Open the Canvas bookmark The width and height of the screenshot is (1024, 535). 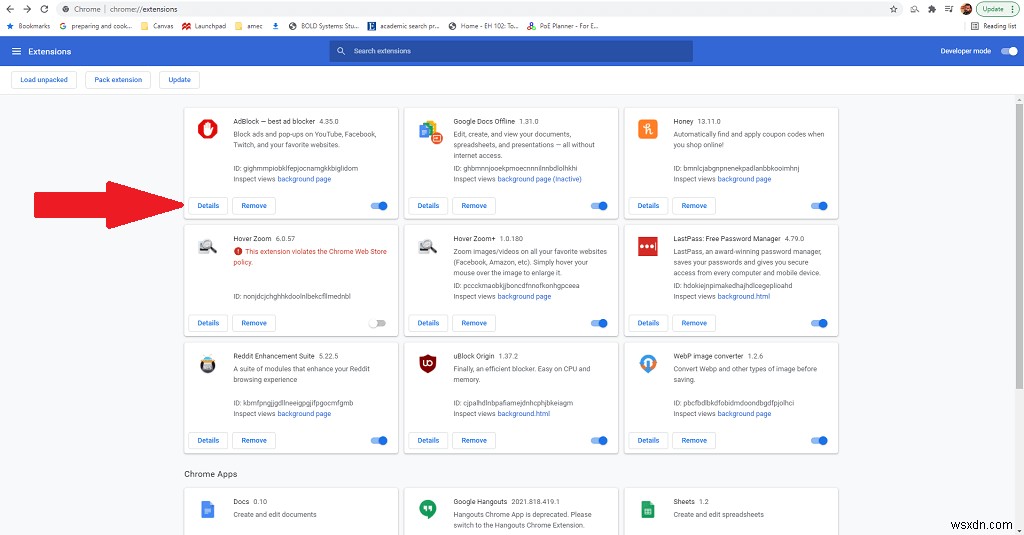(x=157, y=26)
